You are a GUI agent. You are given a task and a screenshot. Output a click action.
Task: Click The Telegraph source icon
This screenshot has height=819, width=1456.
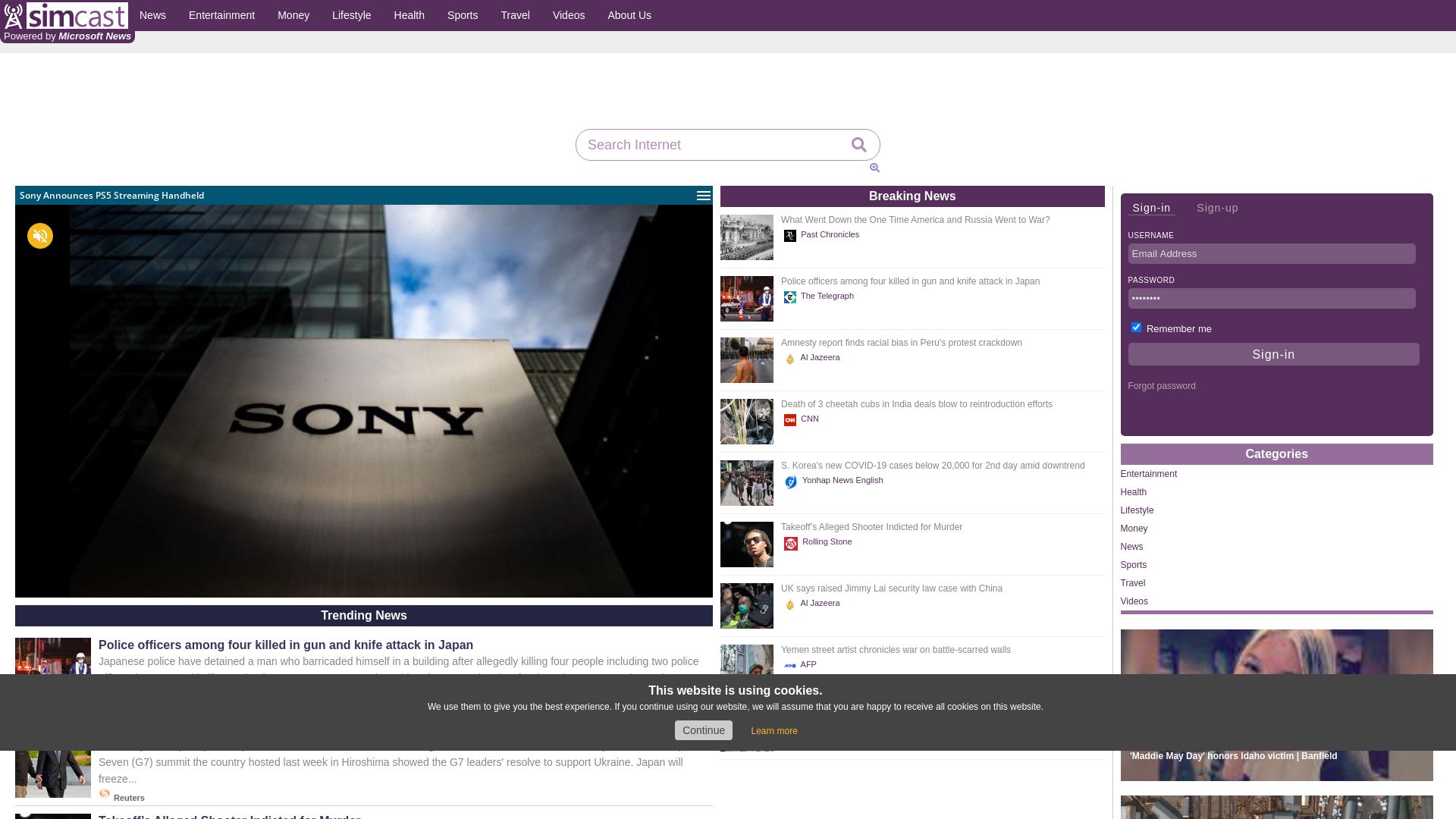[x=790, y=297]
